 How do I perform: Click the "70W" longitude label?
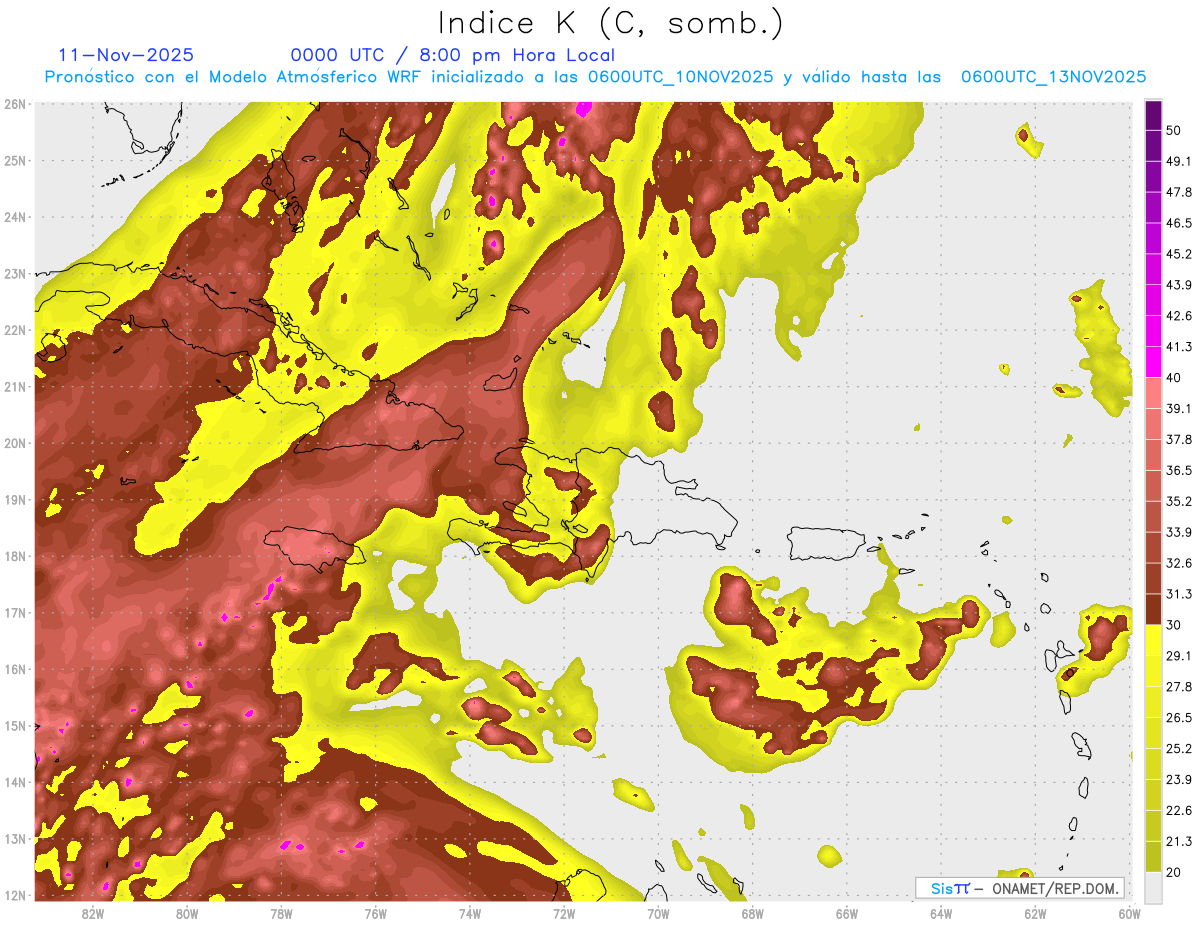[658, 914]
